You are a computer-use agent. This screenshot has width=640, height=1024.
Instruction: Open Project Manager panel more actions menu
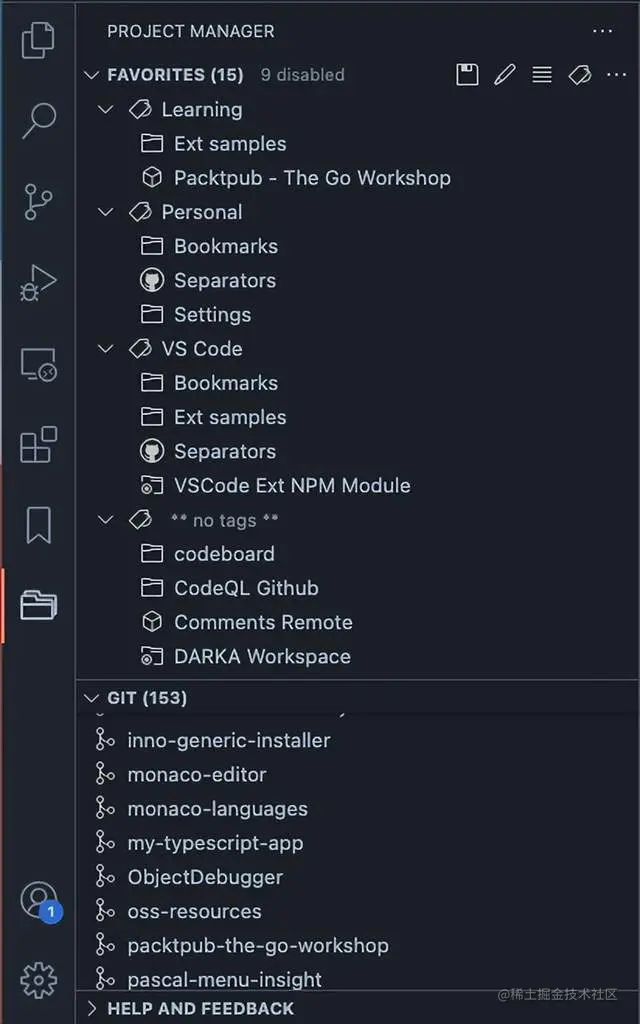602,31
